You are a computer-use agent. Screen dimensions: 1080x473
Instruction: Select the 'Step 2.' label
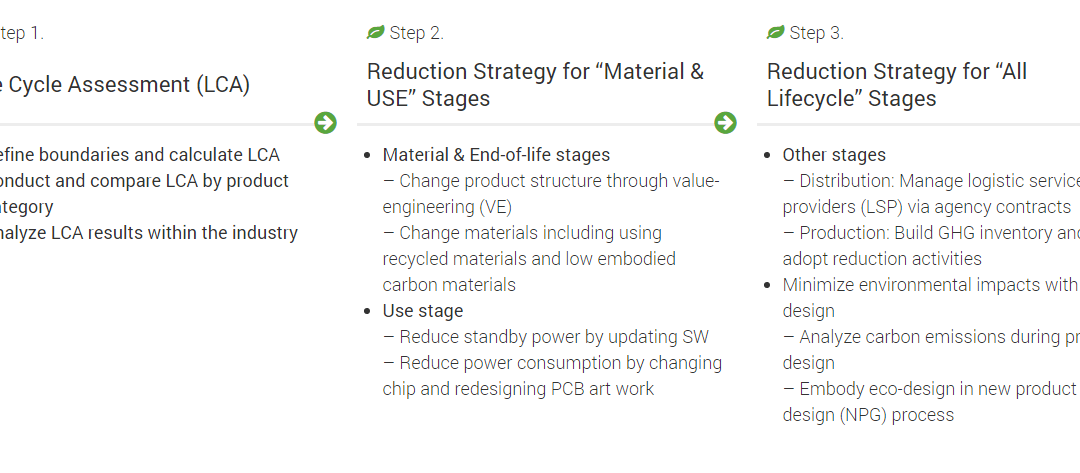417,33
